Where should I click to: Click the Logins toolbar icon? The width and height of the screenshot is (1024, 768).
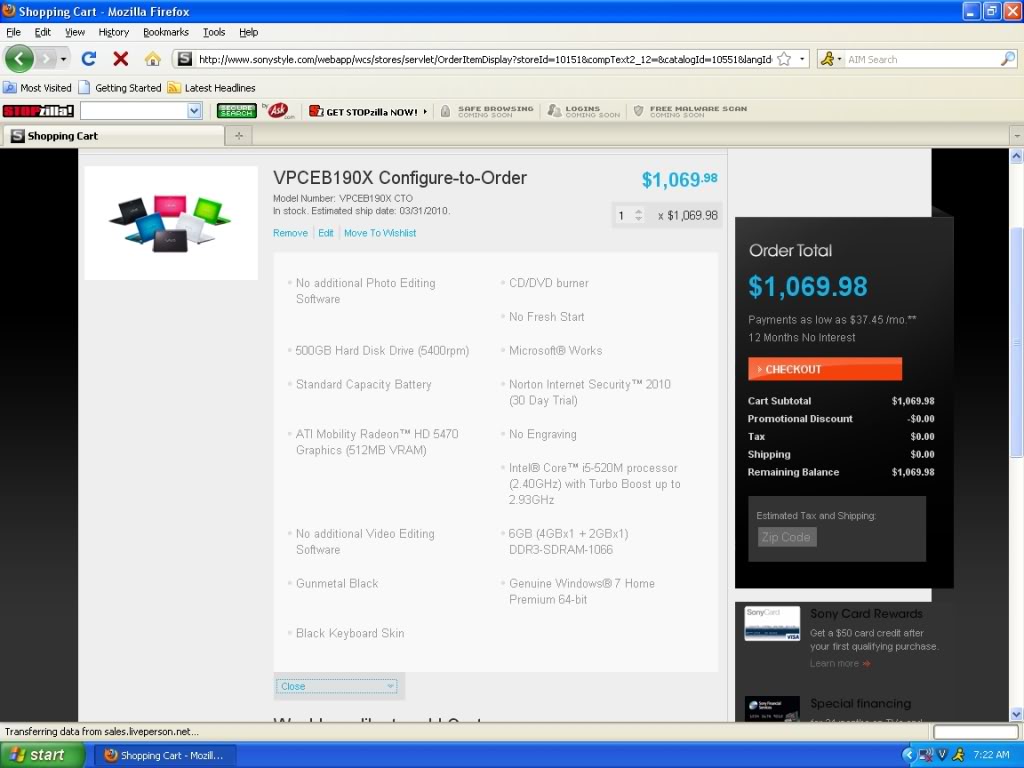coord(554,112)
